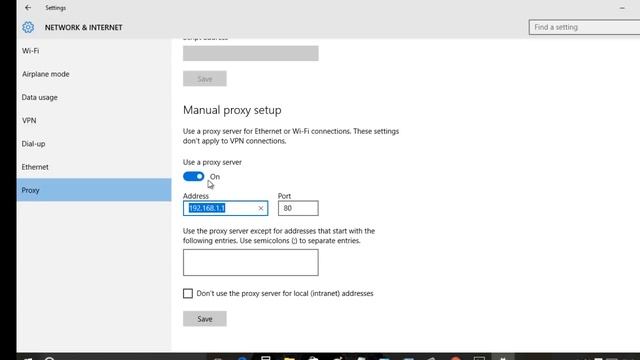640x360 pixels.
Task: Click the Port field showing 80
Action: point(298,208)
